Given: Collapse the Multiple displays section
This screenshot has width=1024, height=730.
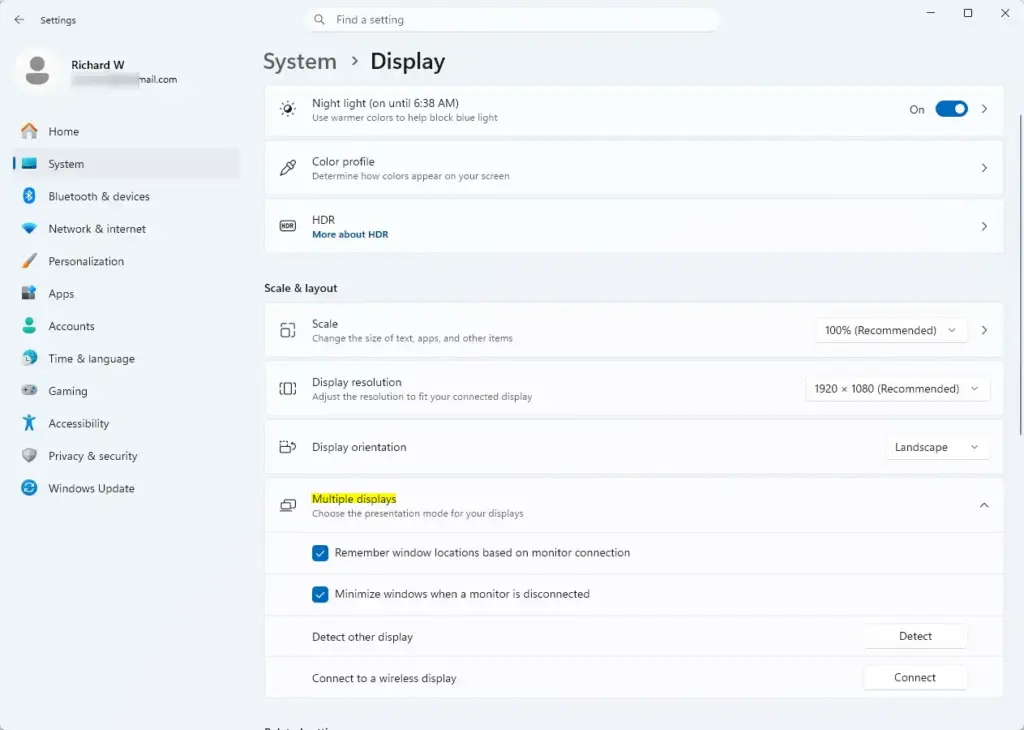Looking at the screenshot, I should (x=984, y=505).
